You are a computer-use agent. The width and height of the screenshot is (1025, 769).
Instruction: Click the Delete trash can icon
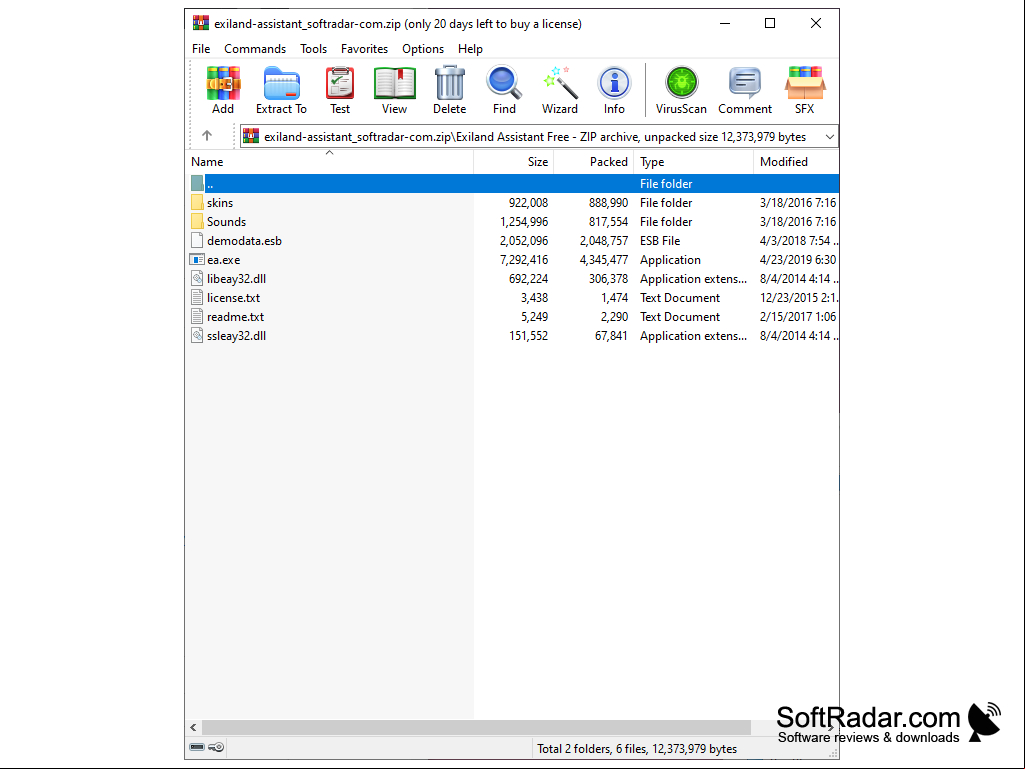point(450,83)
